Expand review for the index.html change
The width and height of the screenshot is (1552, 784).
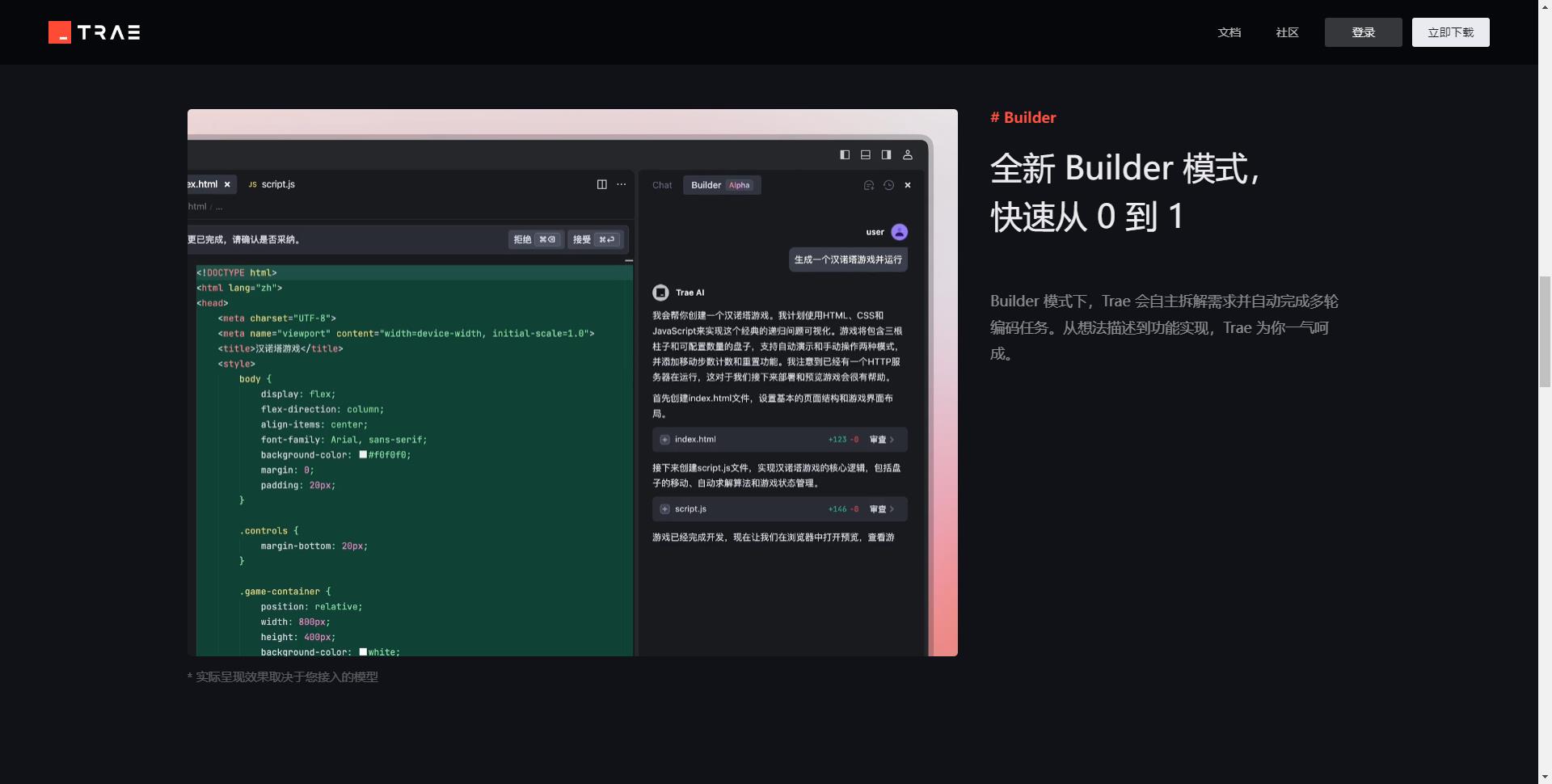click(x=881, y=440)
